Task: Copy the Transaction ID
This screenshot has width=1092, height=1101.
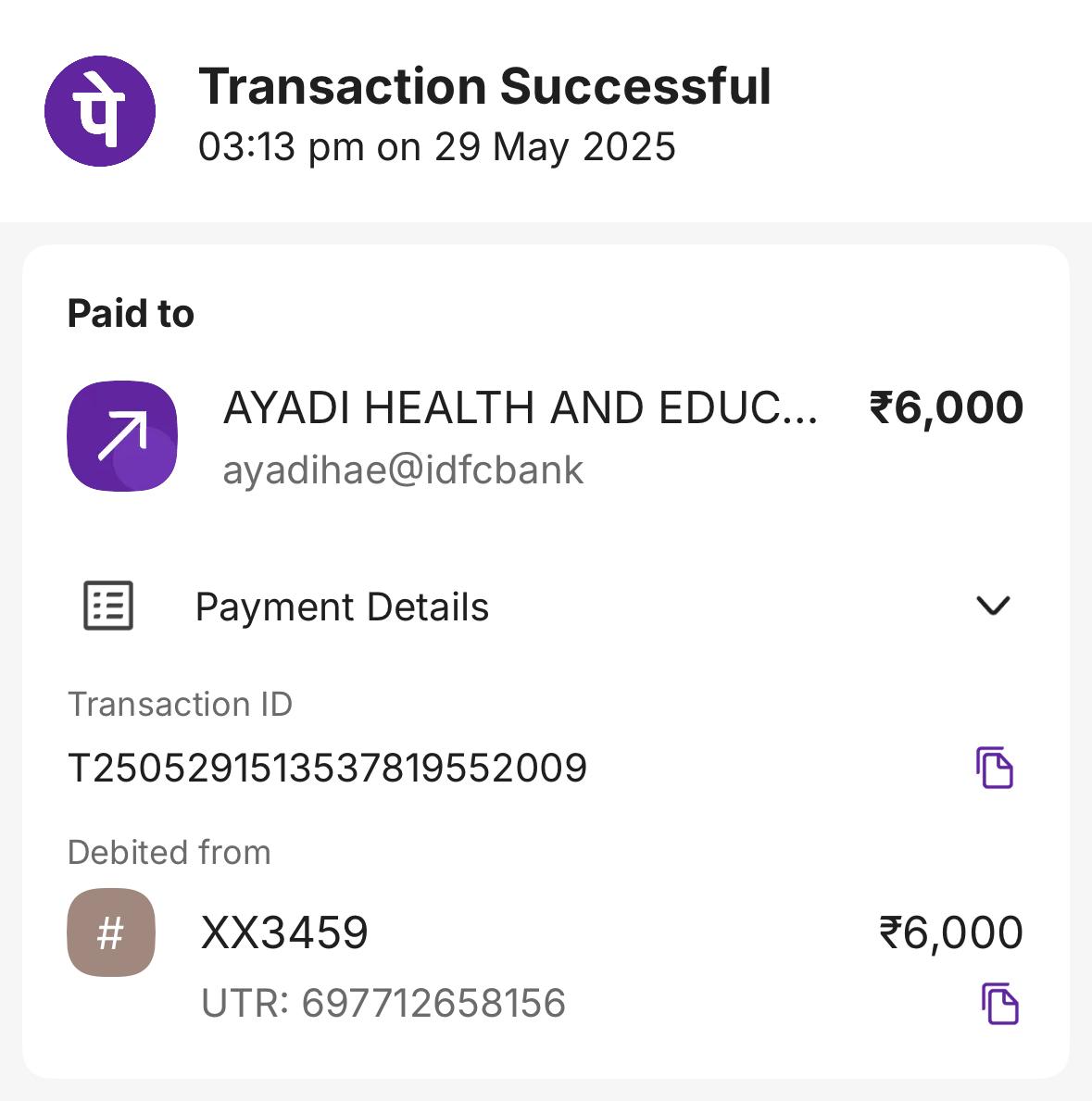Action: 995,768
